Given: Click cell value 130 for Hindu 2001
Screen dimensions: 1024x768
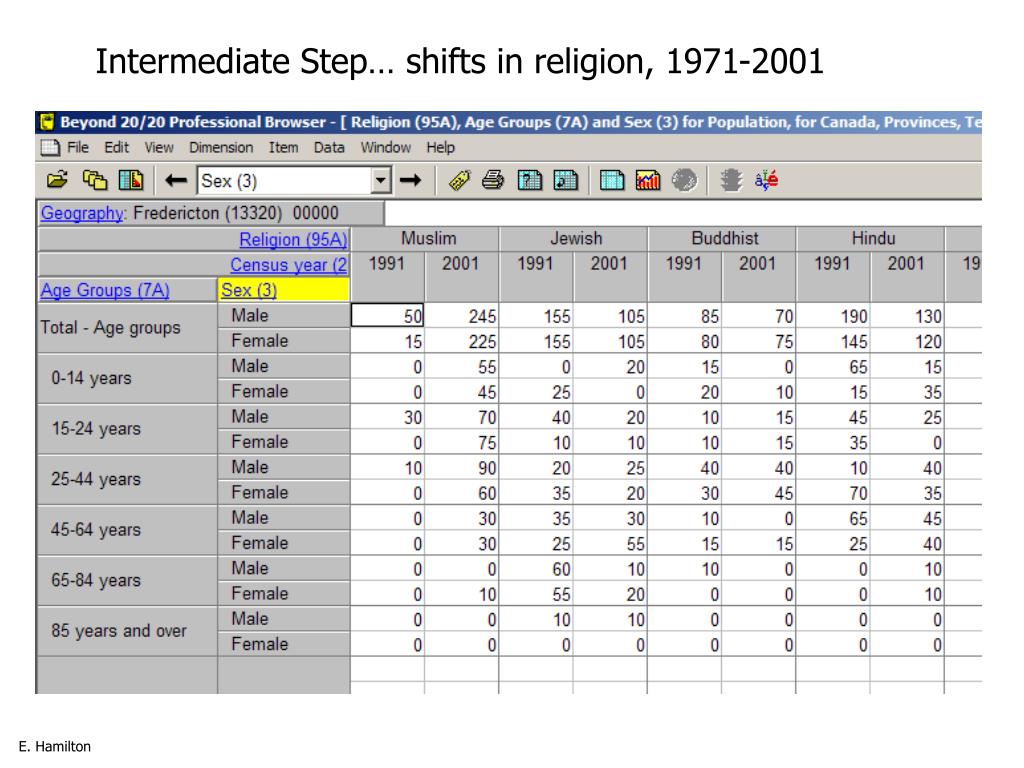Looking at the screenshot, I should click(x=906, y=316).
